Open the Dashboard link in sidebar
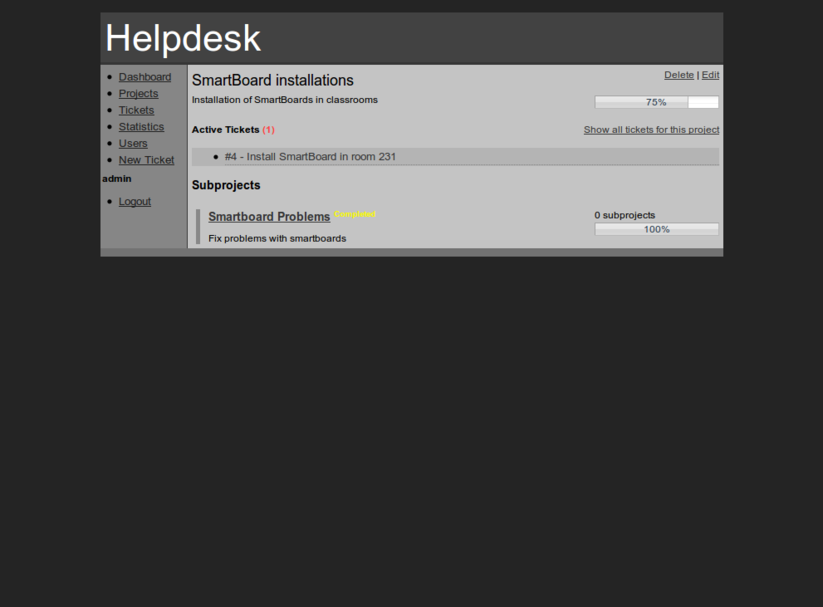Image resolution: width=823 pixels, height=607 pixels. 145,77
